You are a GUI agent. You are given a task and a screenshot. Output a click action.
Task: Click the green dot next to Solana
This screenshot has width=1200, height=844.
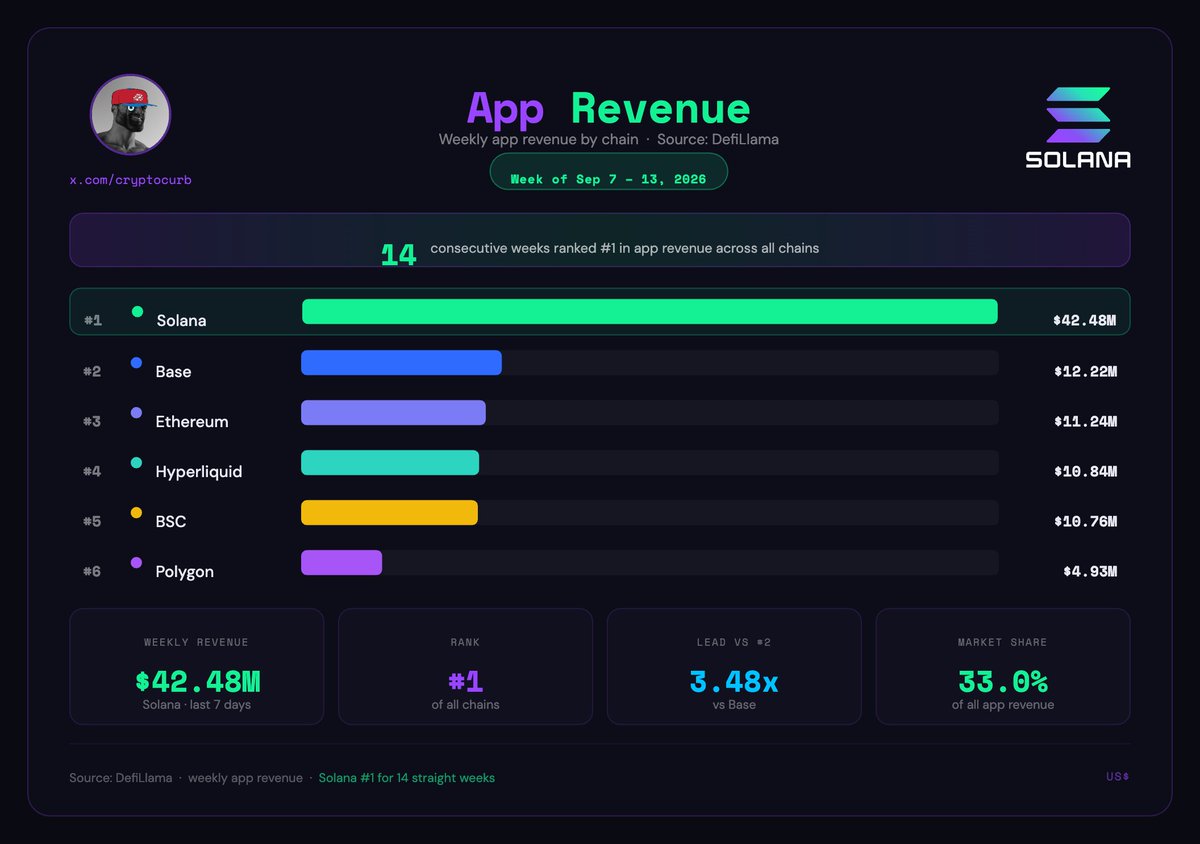click(x=137, y=312)
